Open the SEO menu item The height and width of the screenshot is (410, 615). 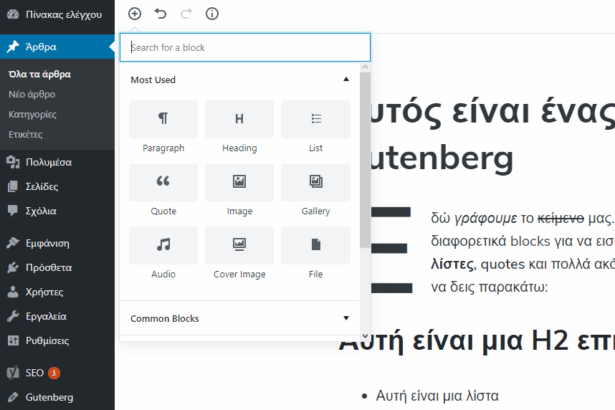(57, 373)
